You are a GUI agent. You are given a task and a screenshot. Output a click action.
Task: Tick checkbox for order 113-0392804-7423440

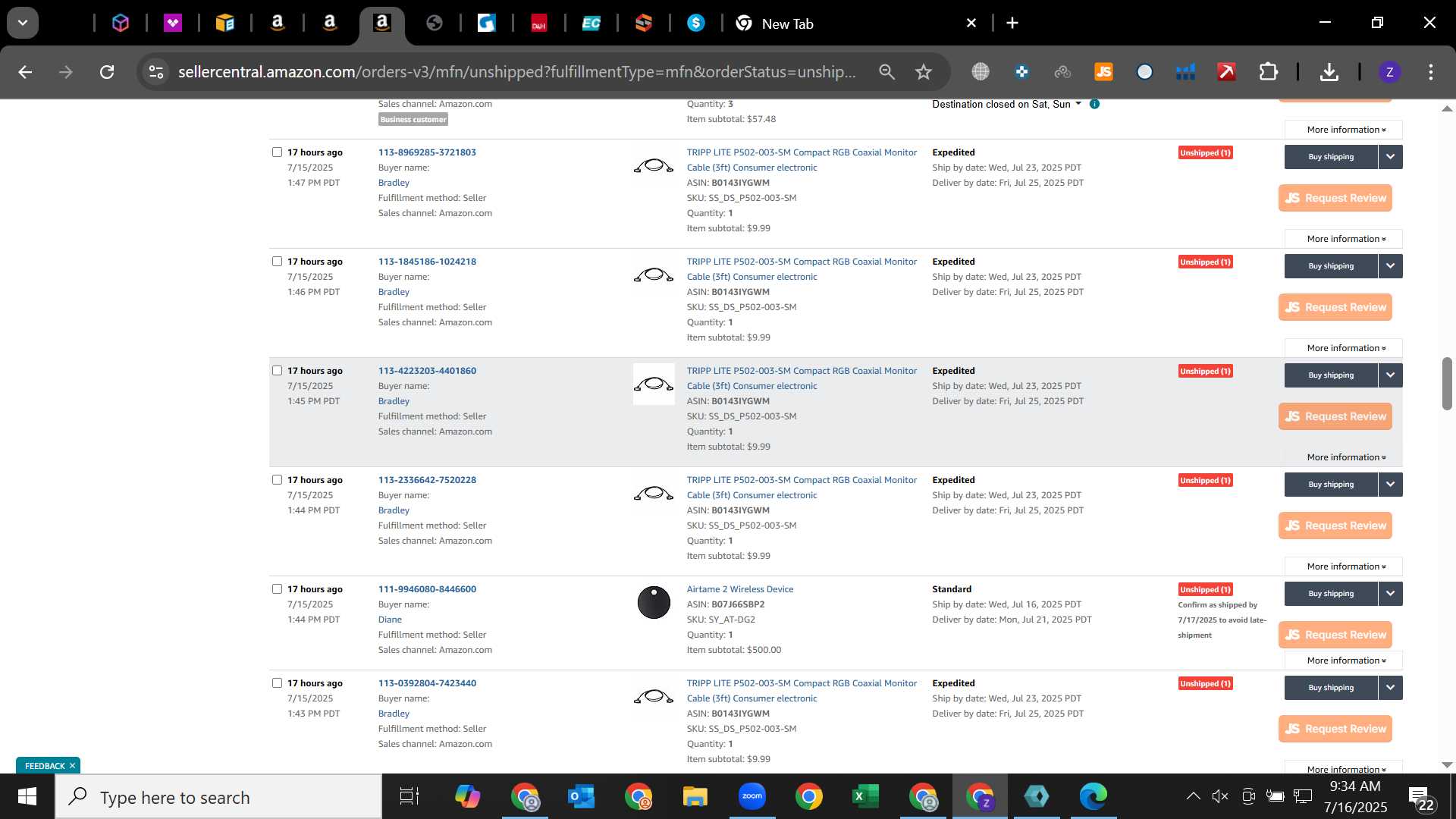click(x=277, y=683)
